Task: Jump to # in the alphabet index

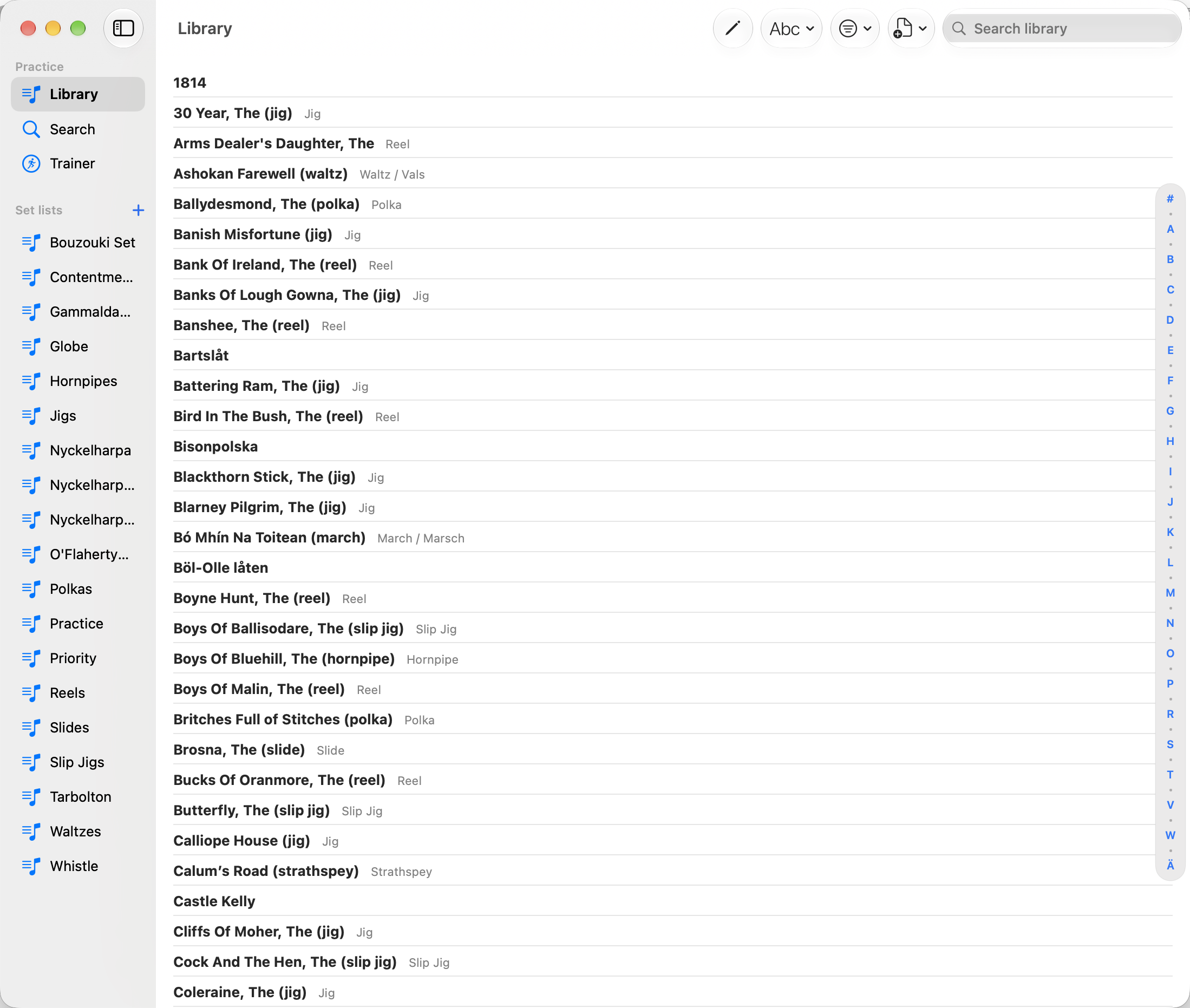Action: pos(1170,199)
